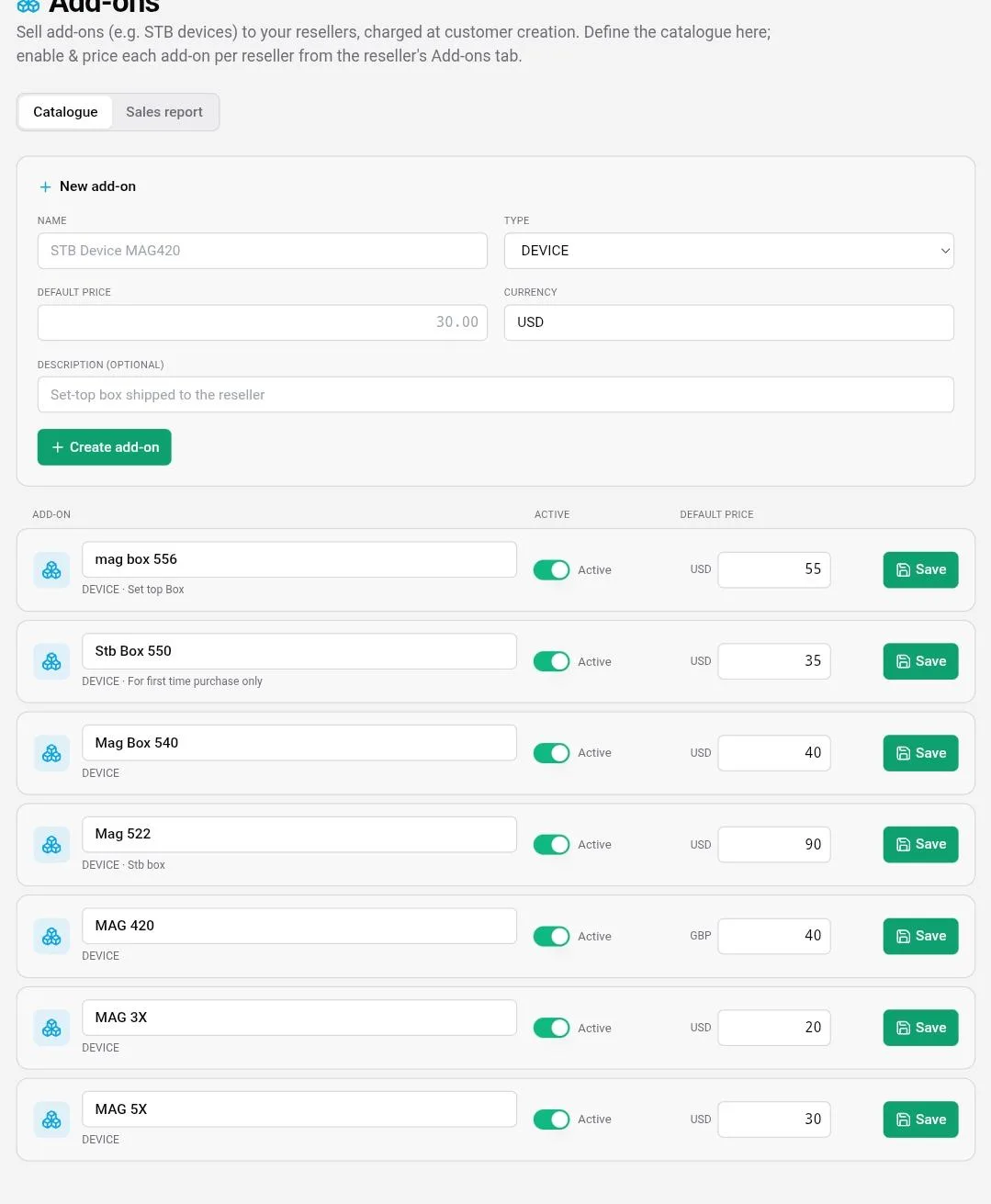The width and height of the screenshot is (991, 1204).
Task: Edit the name field MAG 3X
Action: [299, 1018]
